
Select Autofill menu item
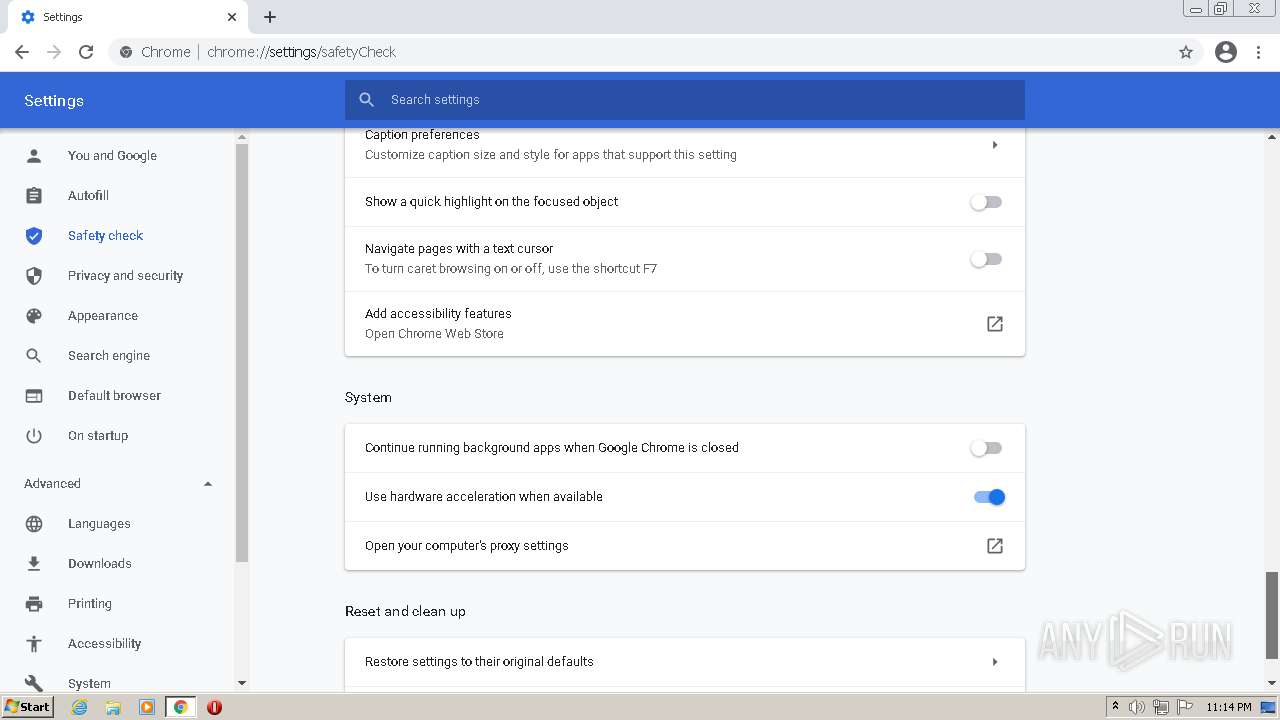tap(88, 196)
